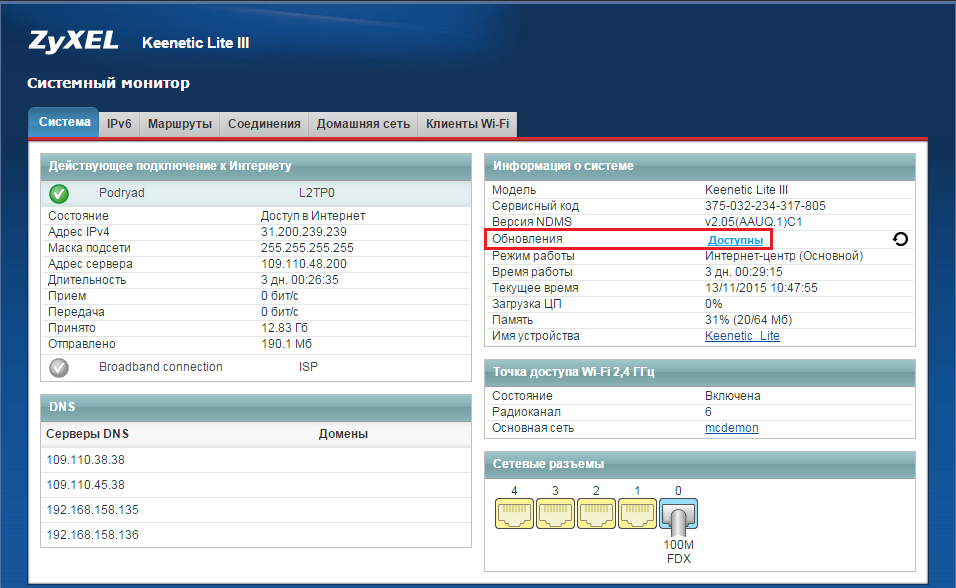
Task: Open the Маршруты tab
Action: (180, 124)
